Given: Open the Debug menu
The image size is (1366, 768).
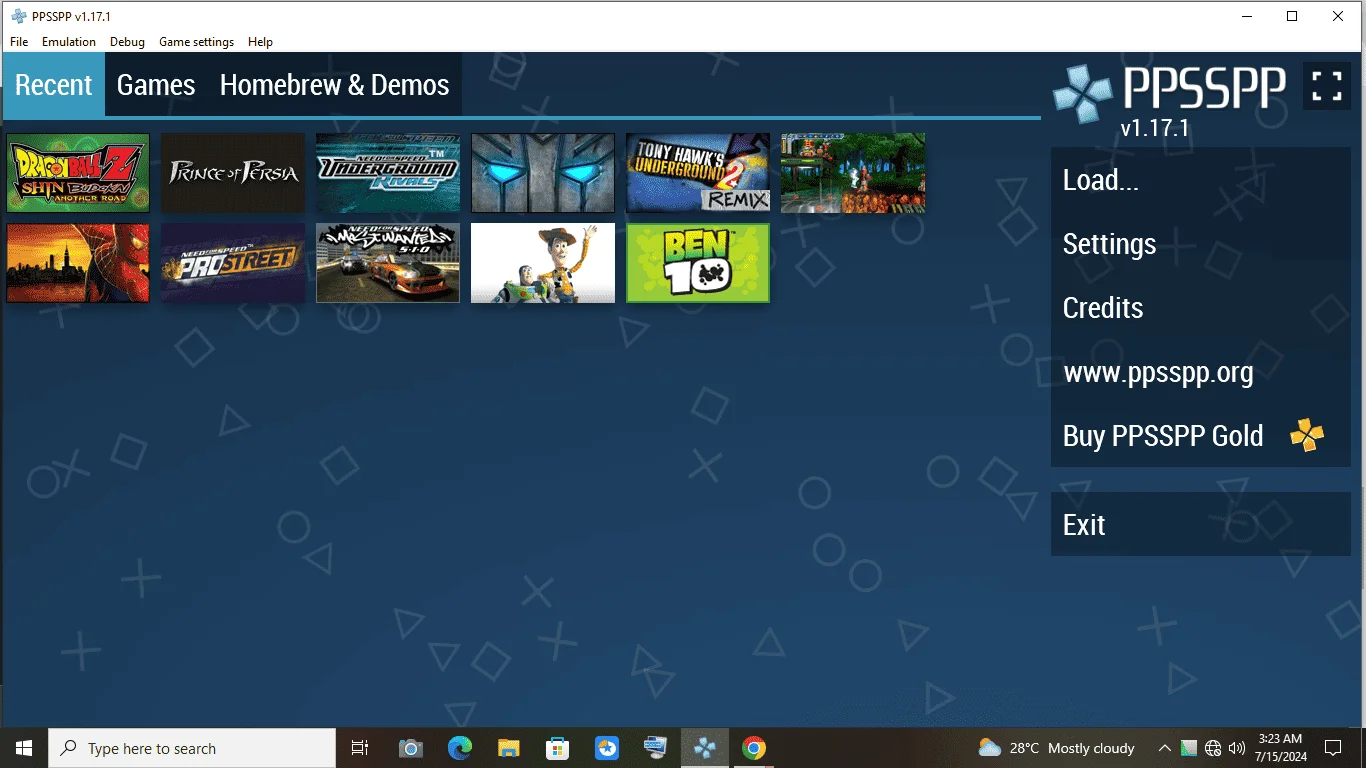Looking at the screenshot, I should (127, 42).
